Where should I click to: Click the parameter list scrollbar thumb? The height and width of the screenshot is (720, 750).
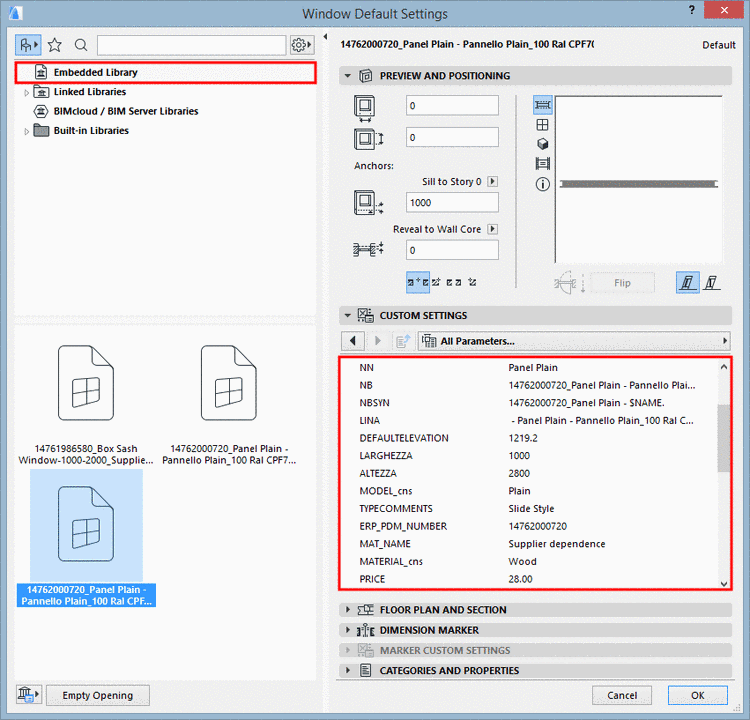[724, 438]
